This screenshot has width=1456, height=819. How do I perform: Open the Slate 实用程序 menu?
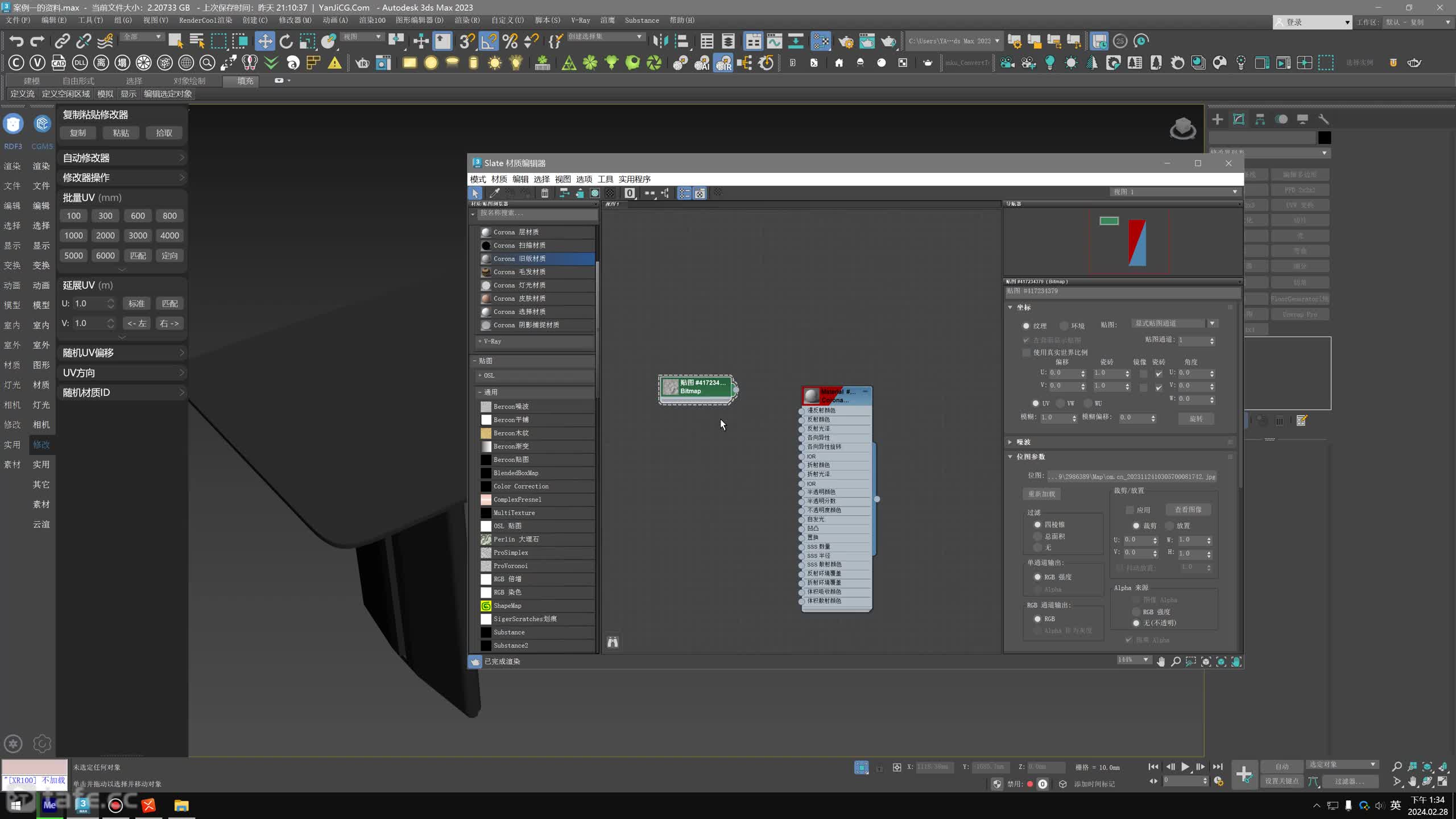pyautogui.click(x=634, y=179)
